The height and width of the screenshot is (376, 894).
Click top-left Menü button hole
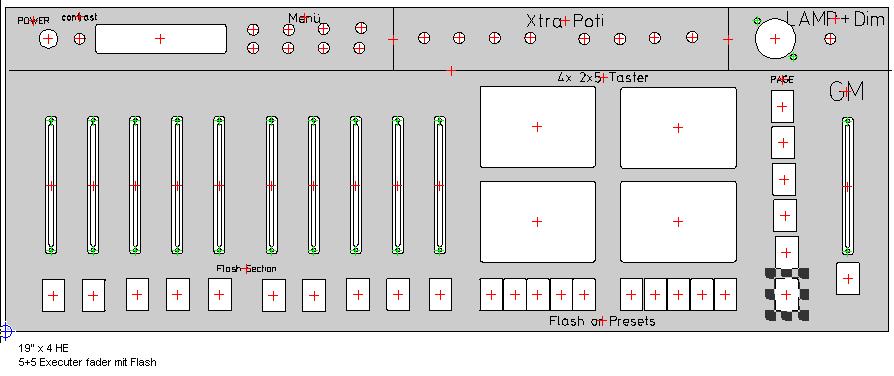coord(253,29)
